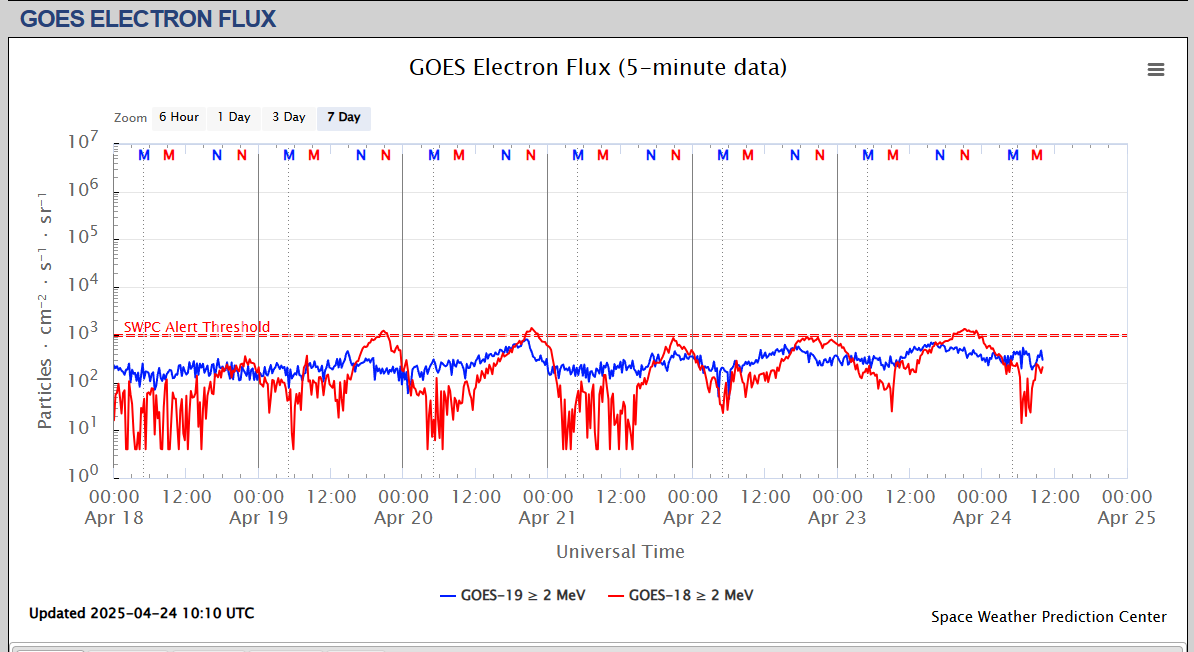Click the Particles y-axis title

coord(45,311)
